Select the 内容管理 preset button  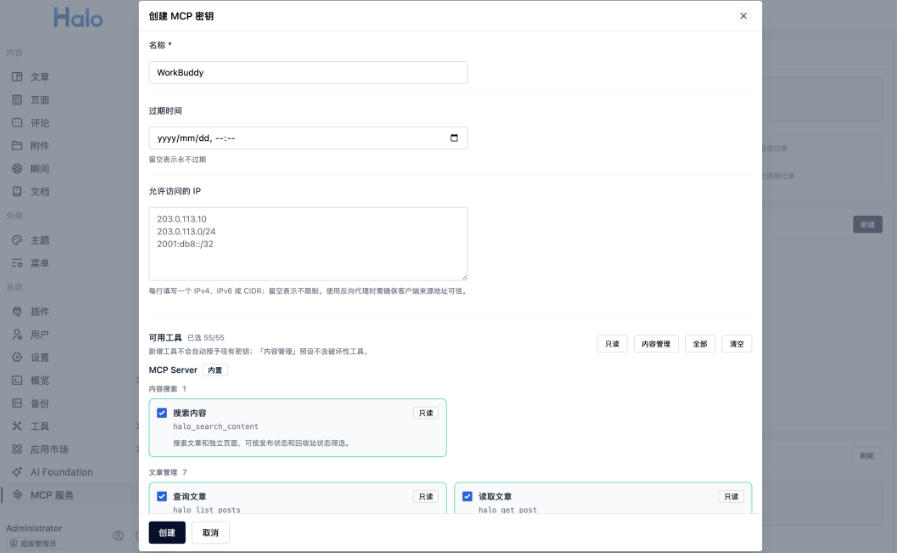pos(656,344)
